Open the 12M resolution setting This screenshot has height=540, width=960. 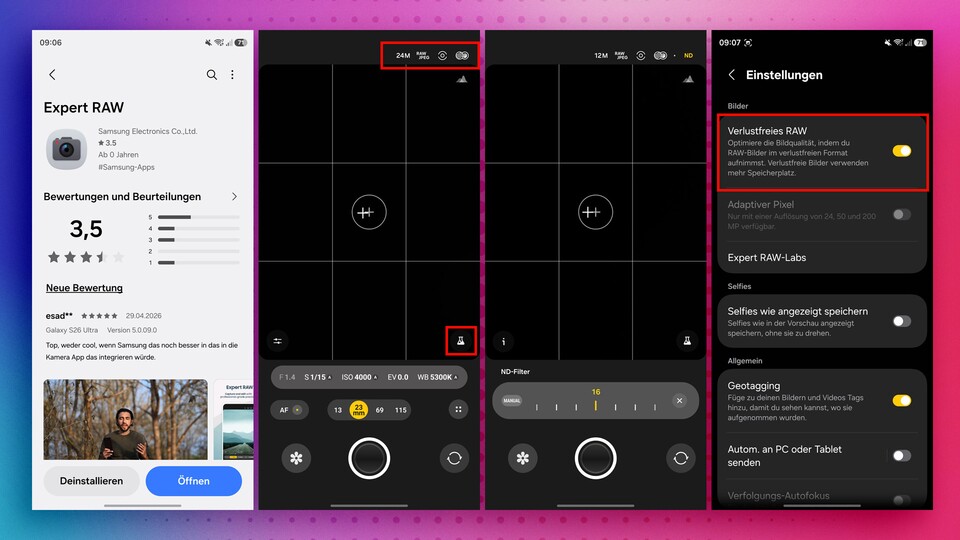click(x=601, y=56)
